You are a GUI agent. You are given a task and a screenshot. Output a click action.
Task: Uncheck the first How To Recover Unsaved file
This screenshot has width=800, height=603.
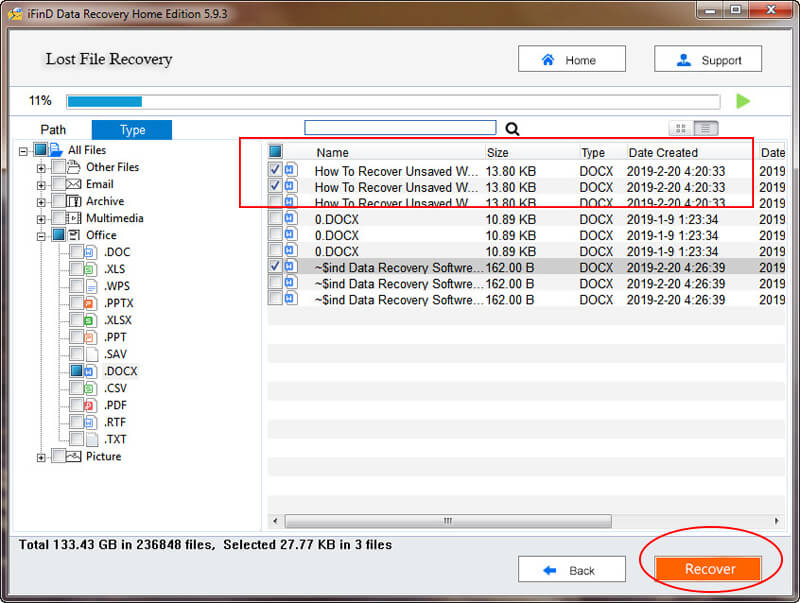click(275, 169)
